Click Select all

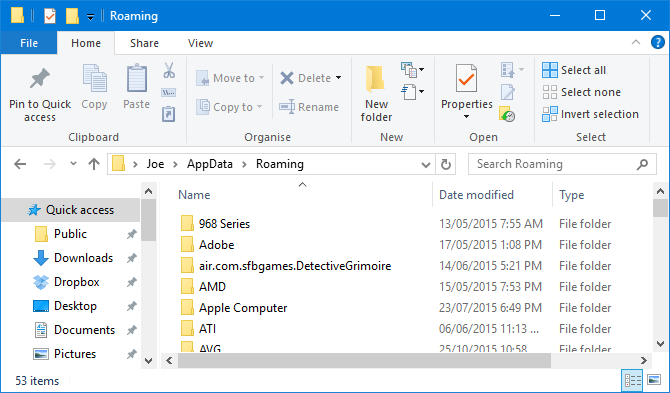pyautogui.click(x=574, y=70)
